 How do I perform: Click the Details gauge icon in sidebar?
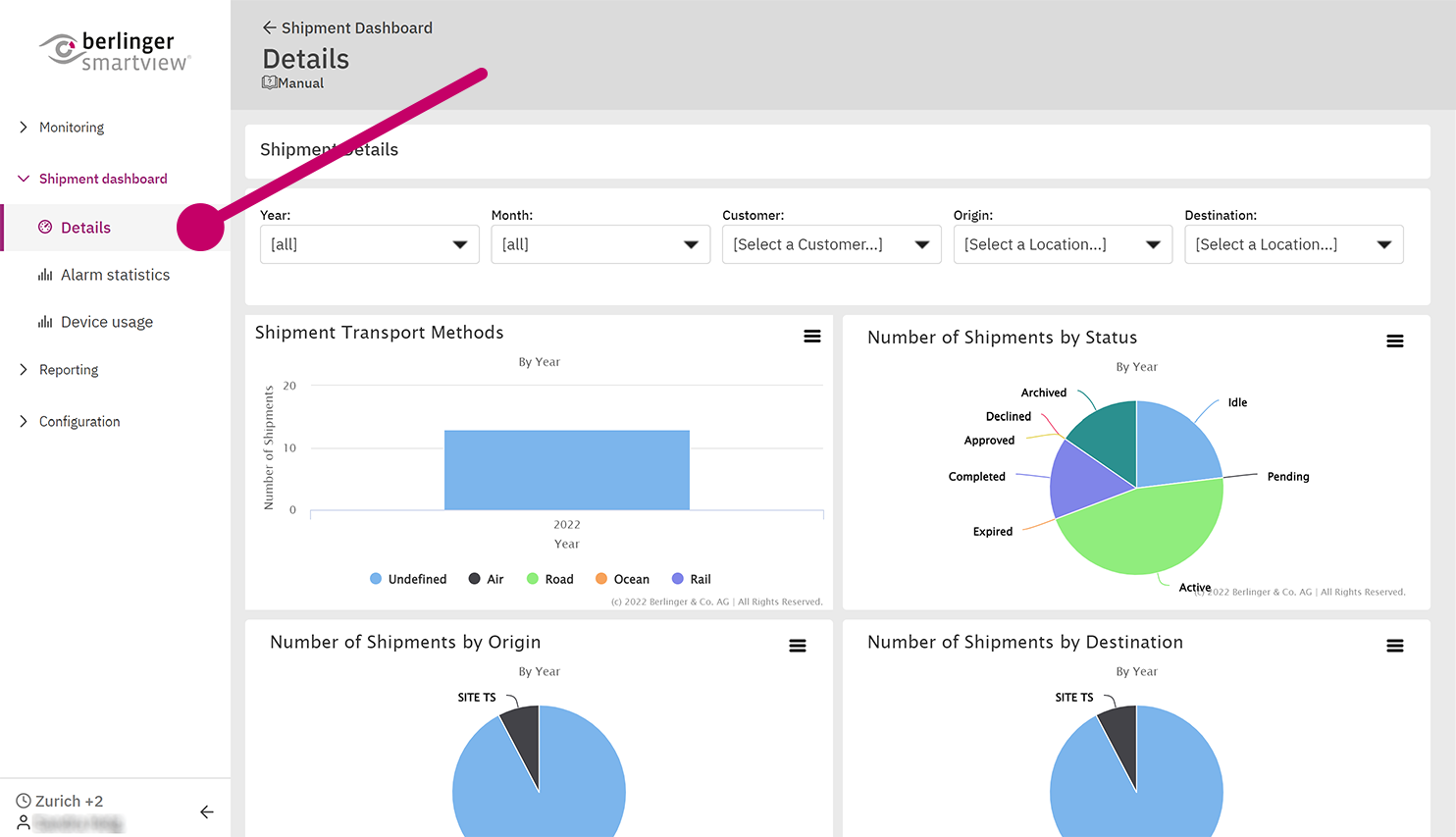coord(45,227)
